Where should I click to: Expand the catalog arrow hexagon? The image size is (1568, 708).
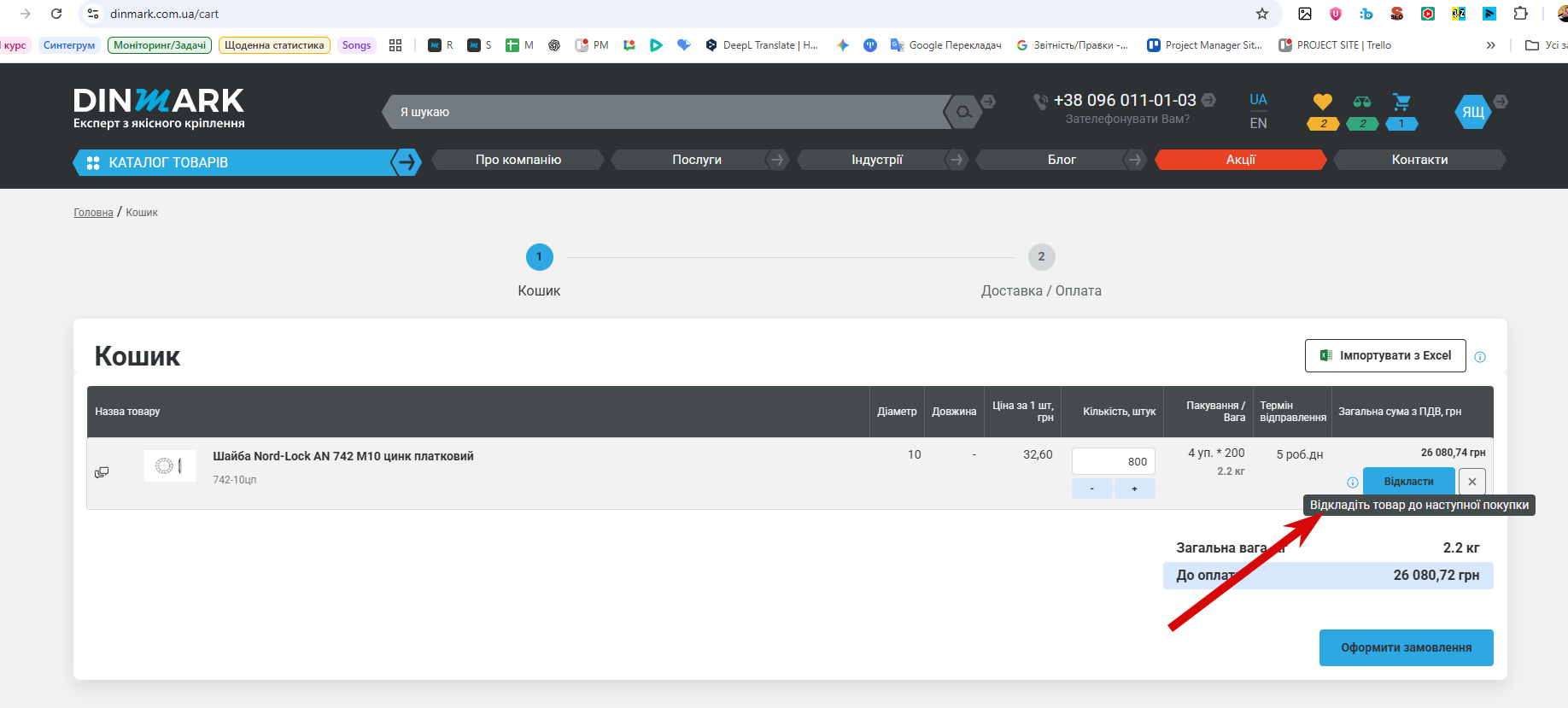(407, 162)
